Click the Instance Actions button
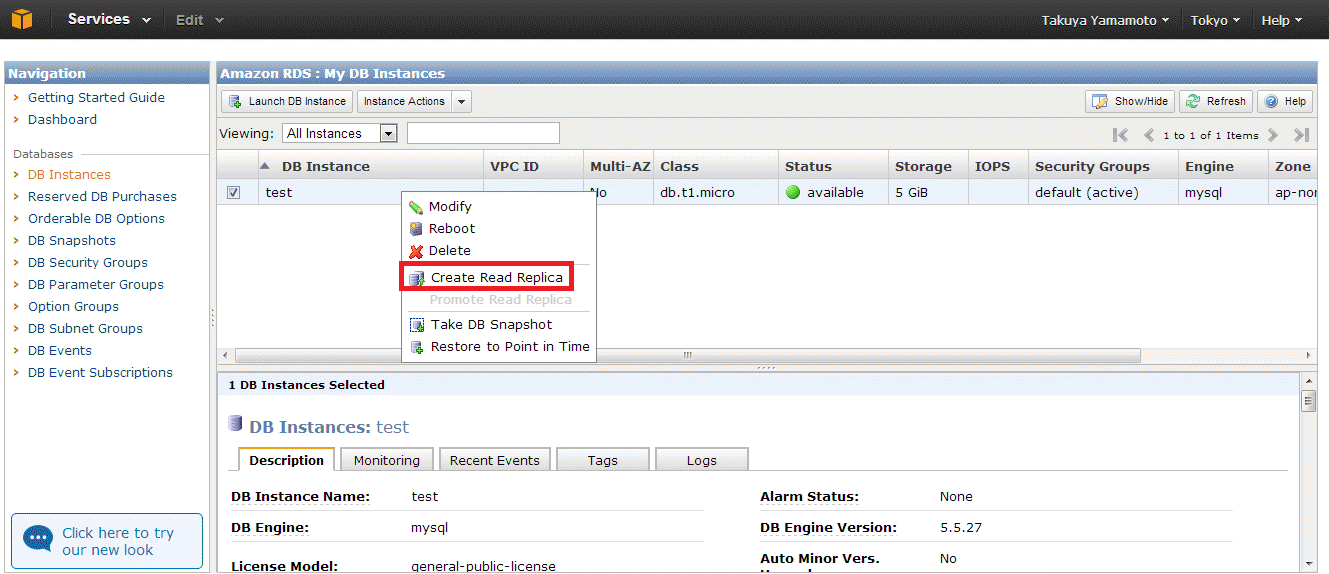Image resolution: width=1329 pixels, height=574 pixels. coord(404,101)
